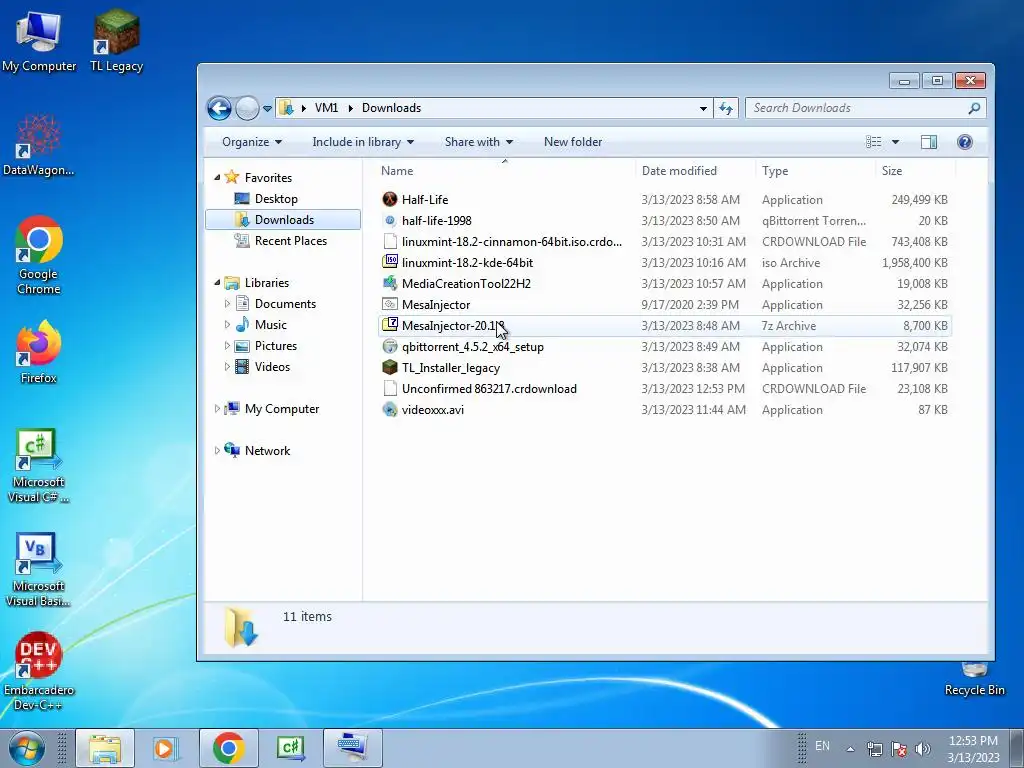Select the Unconfirmed 863217.crdownload file icon
This screenshot has height=768, width=1024.
pos(390,389)
